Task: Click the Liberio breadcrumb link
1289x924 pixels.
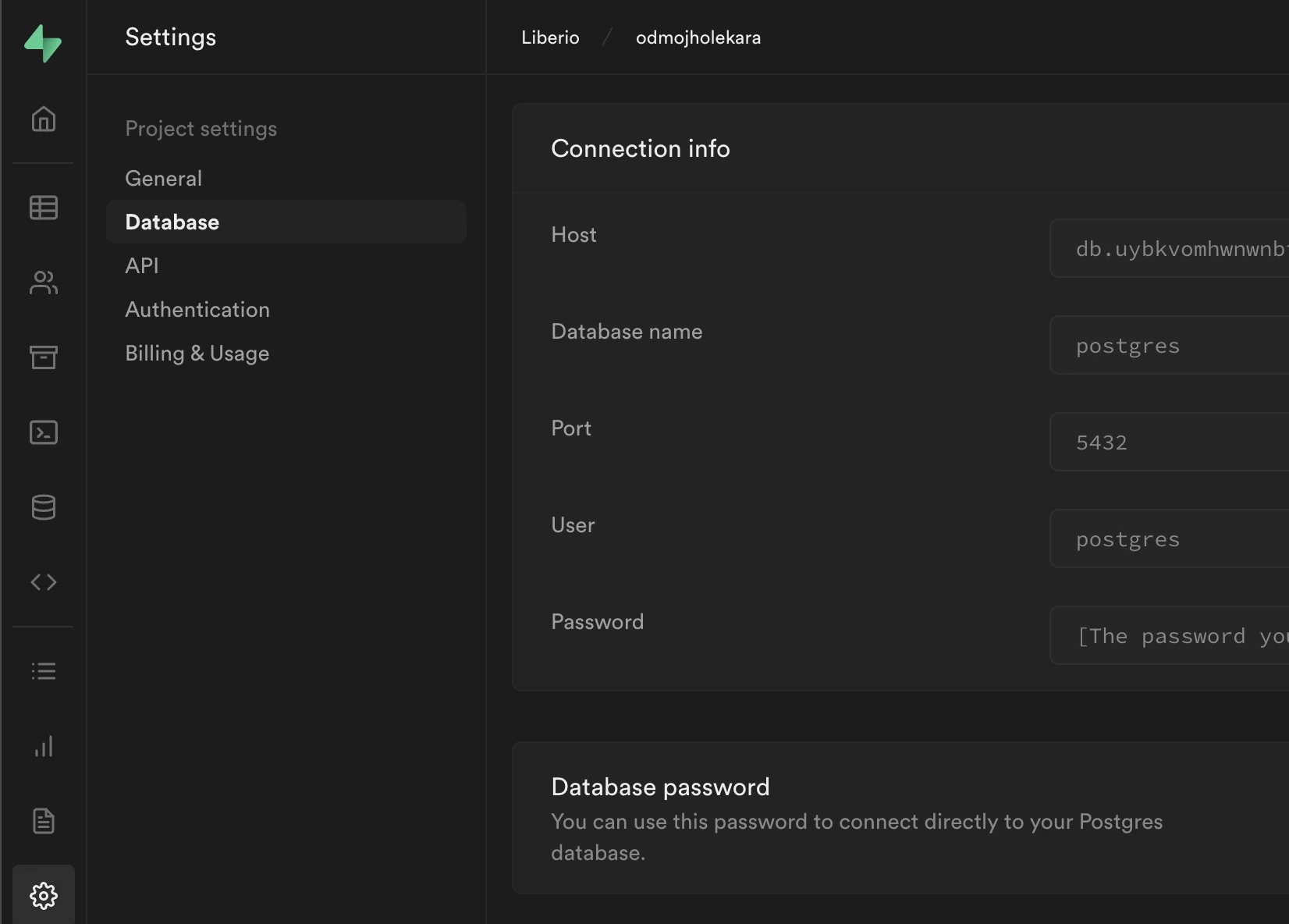Action: [550, 37]
